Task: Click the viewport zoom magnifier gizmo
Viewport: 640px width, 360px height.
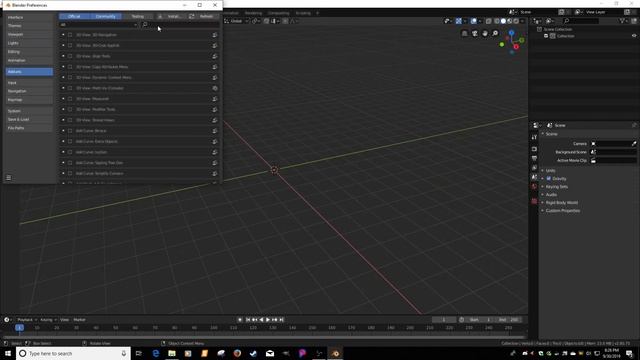Action: coord(495,33)
